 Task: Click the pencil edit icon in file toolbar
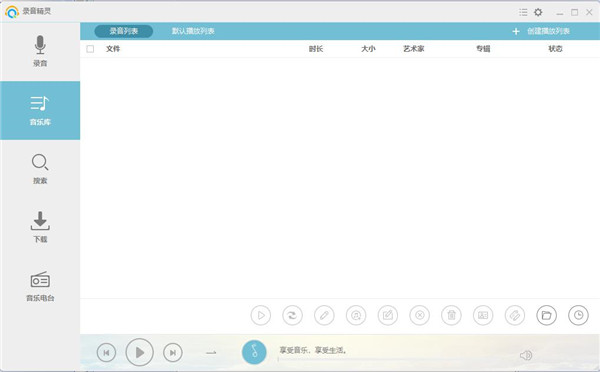point(324,315)
